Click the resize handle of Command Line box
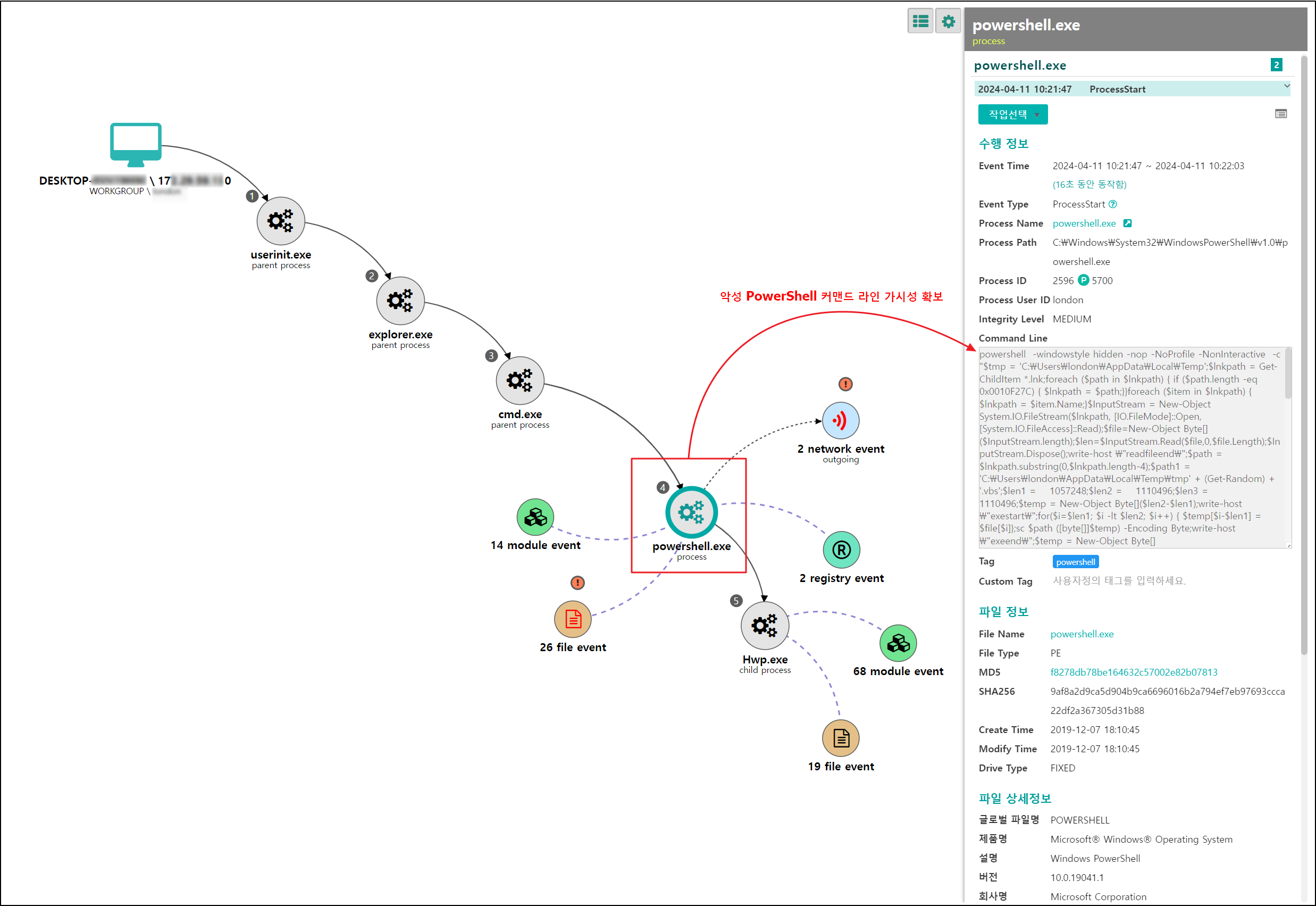The image size is (1316, 906). (x=1288, y=545)
